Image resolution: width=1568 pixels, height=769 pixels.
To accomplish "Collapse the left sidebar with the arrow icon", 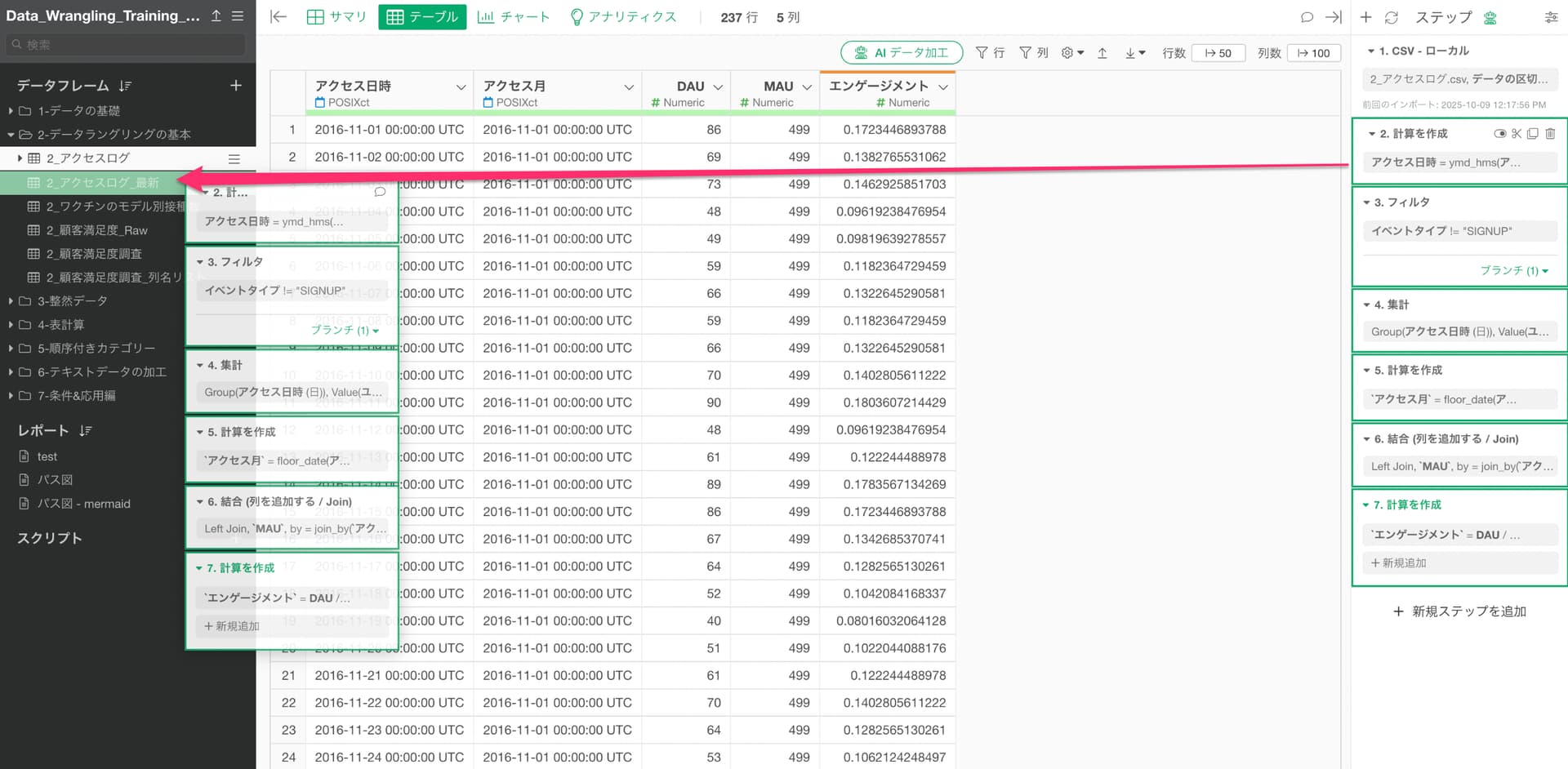I will coord(278,17).
